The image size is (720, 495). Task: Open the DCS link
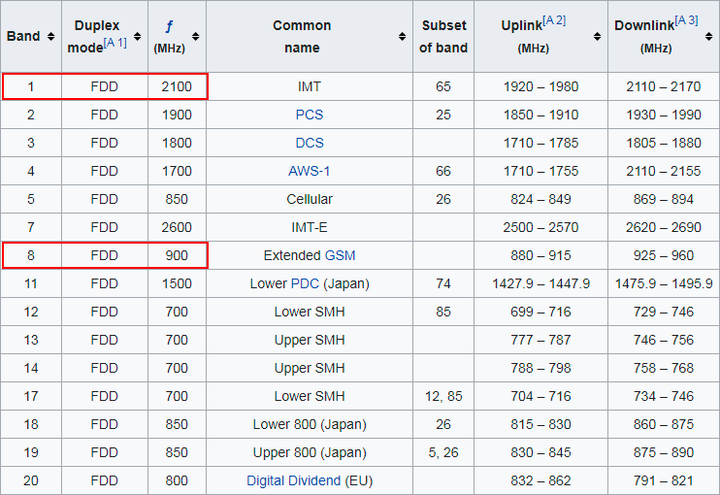click(309, 143)
